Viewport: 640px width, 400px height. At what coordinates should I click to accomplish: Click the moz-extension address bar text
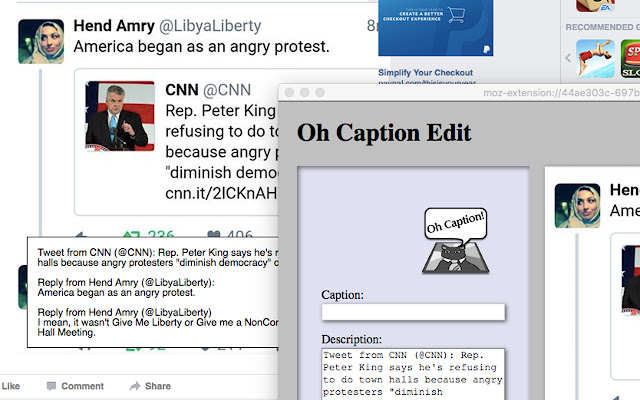pyautogui.click(x=561, y=93)
